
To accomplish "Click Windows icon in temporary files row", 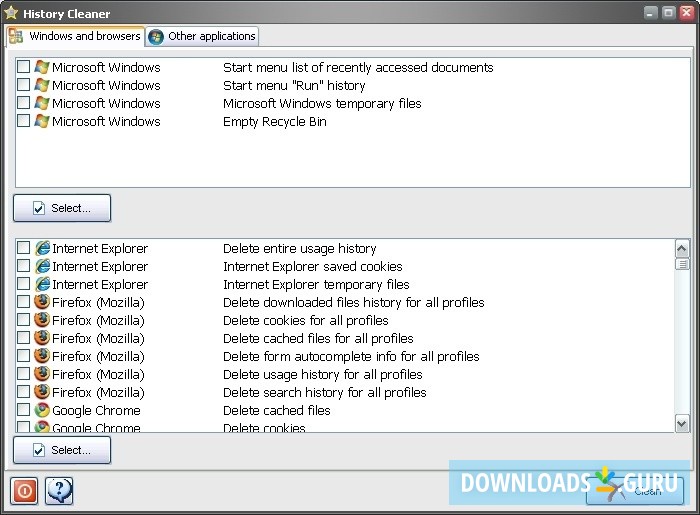I will [x=42, y=103].
